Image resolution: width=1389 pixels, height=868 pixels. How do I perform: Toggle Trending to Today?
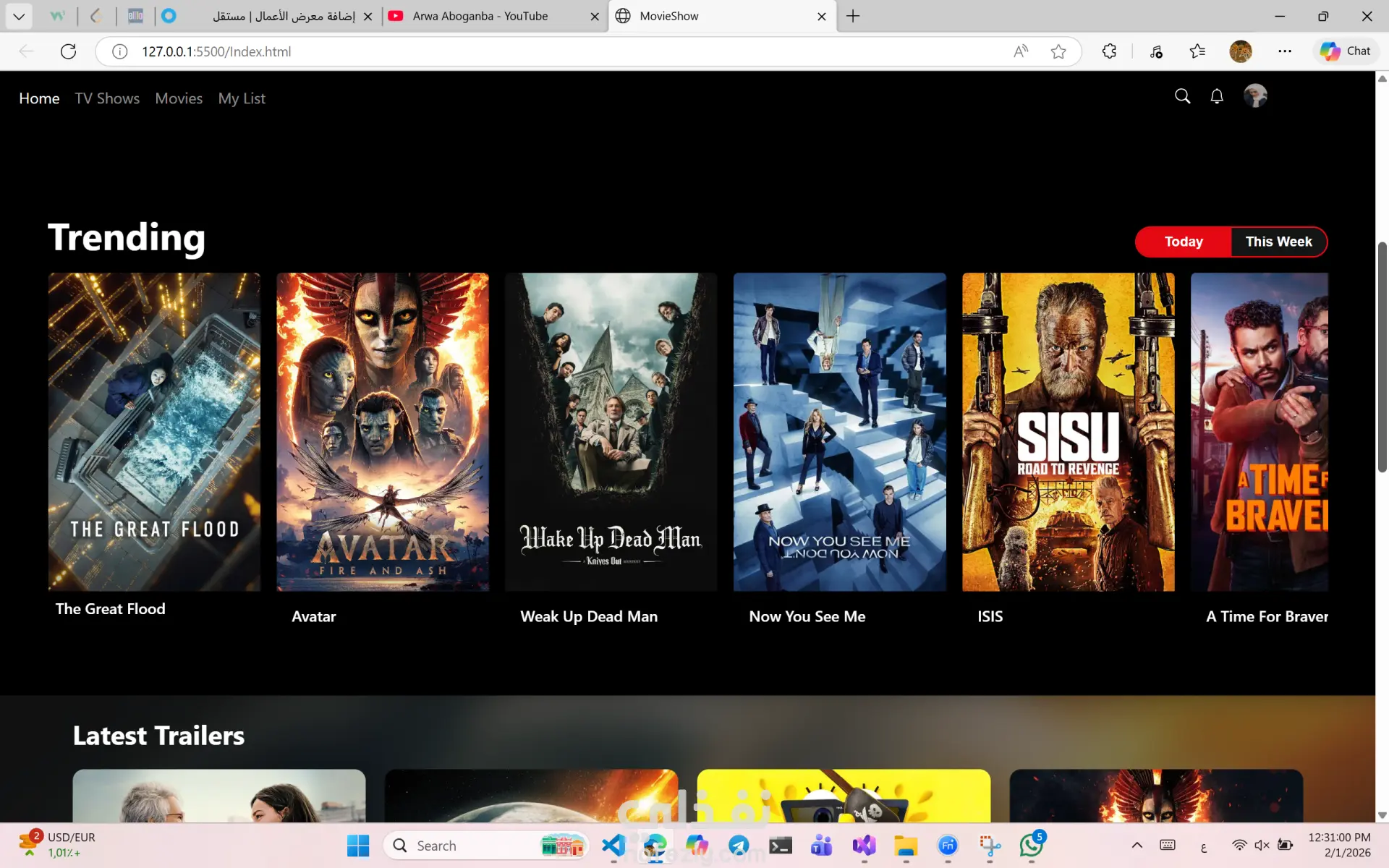click(x=1183, y=242)
